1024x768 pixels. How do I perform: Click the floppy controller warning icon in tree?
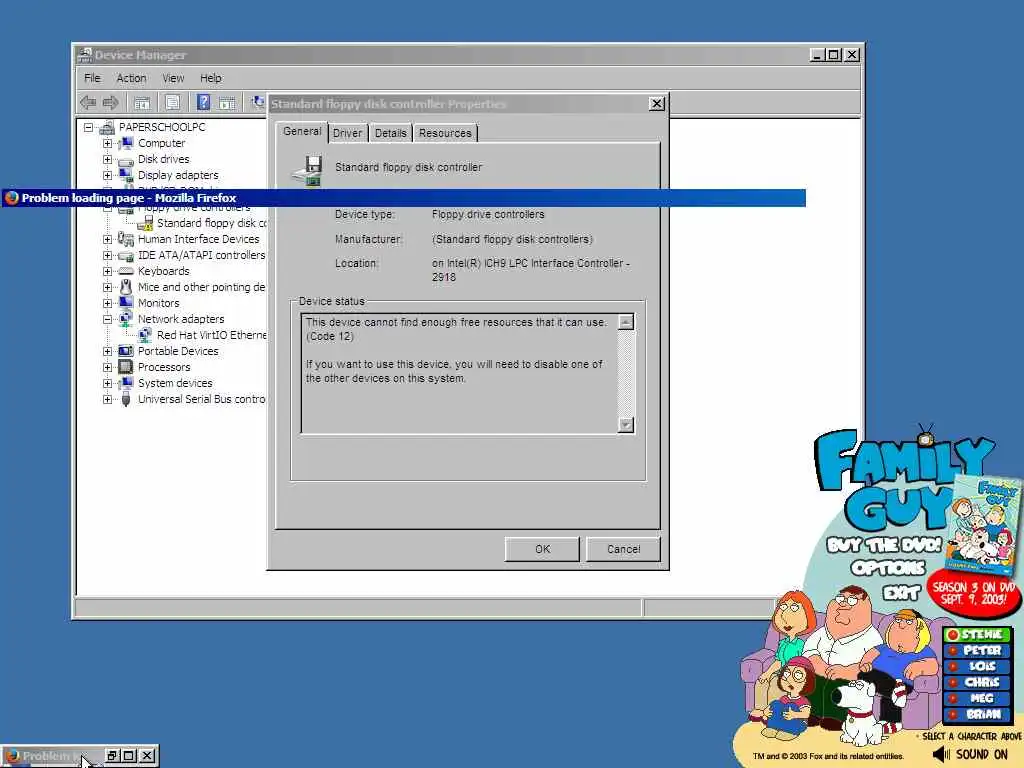coord(145,223)
